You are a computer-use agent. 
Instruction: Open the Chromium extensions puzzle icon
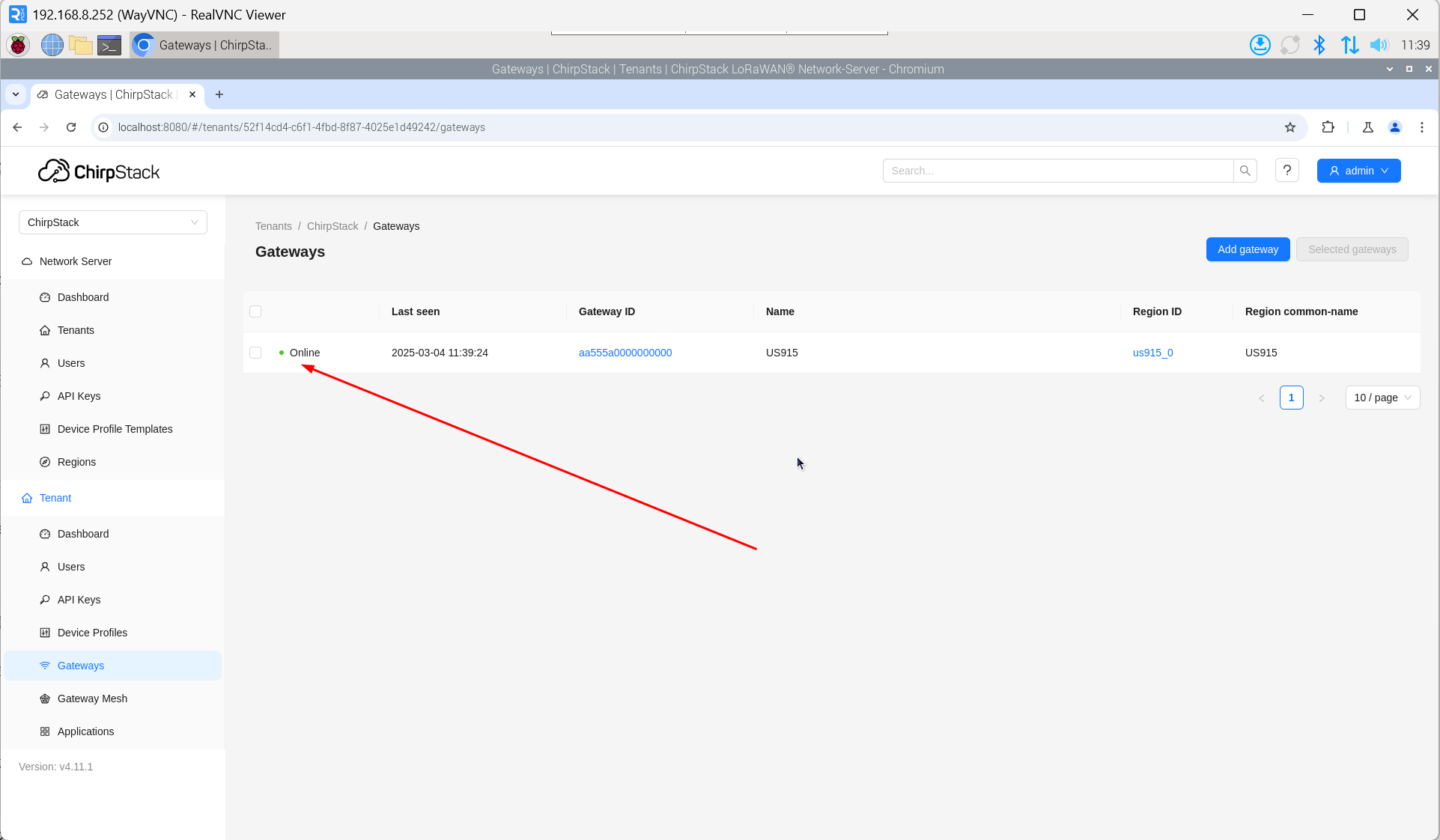point(1328,127)
